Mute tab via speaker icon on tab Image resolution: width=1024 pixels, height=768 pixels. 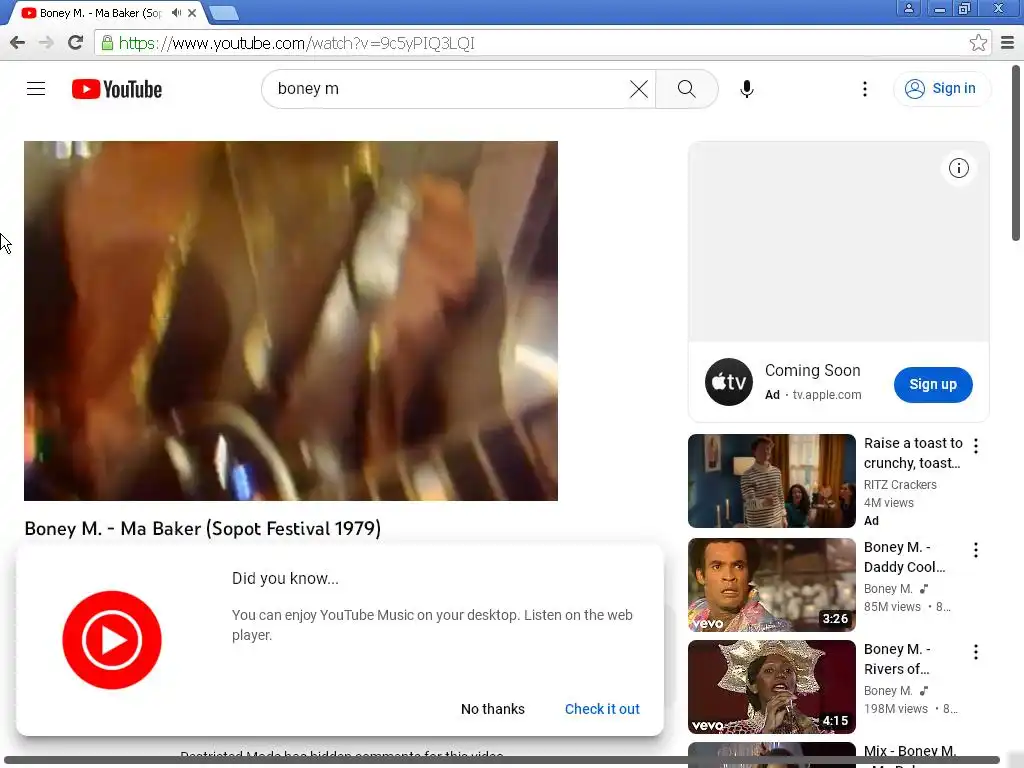(176, 12)
